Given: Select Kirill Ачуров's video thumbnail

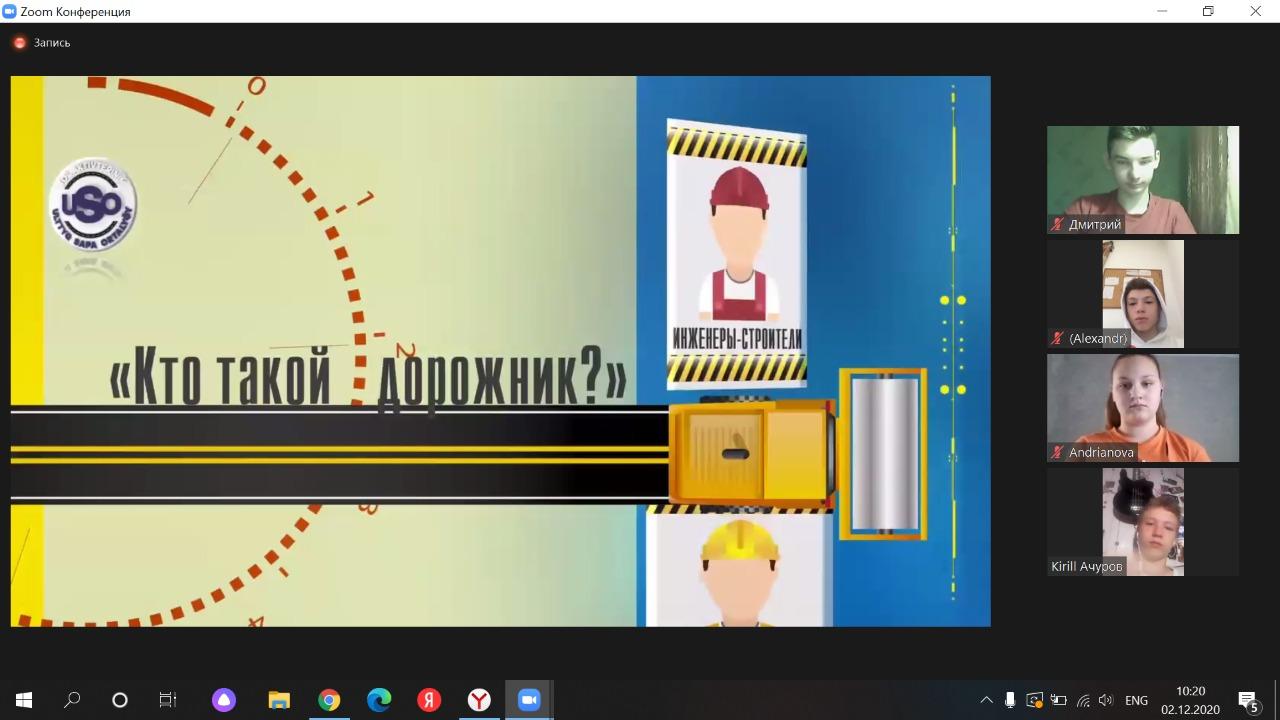Looking at the screenshot, I should [1142, 521].
